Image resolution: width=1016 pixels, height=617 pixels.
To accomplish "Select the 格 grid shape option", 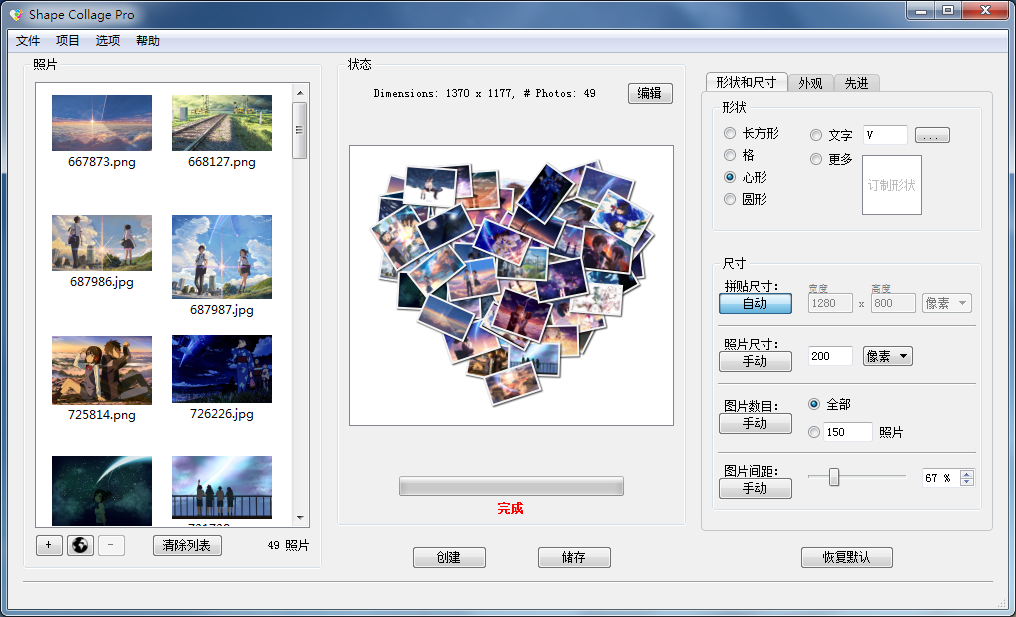I will pos(730,156).
